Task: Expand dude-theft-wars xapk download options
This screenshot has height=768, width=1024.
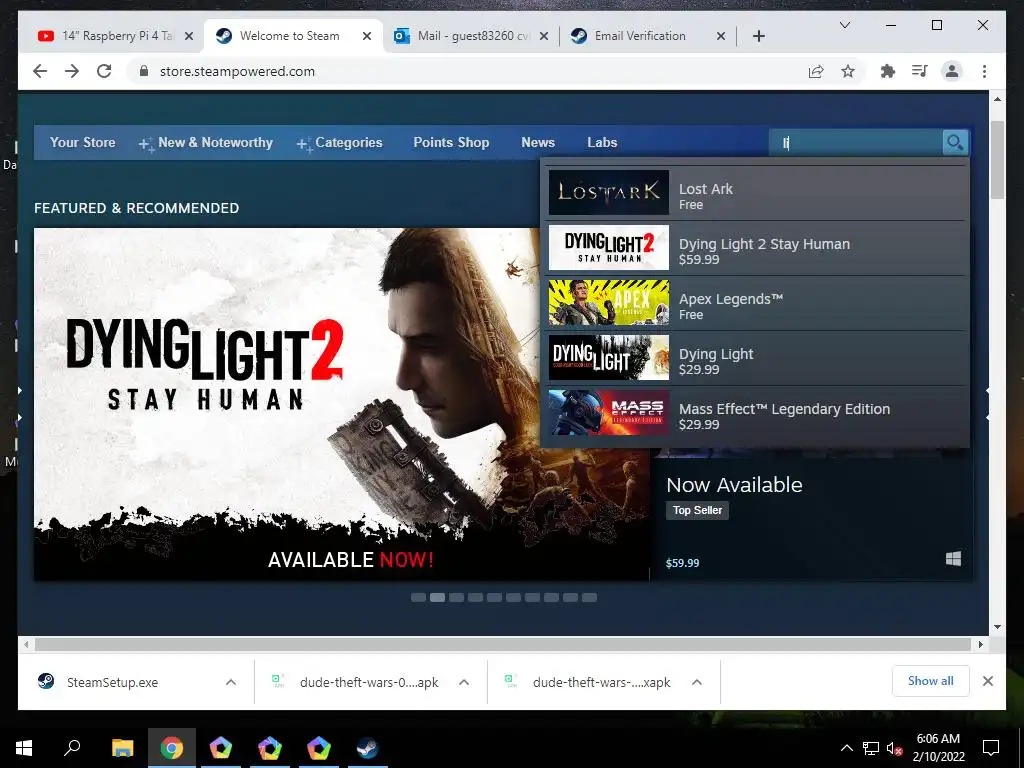Action: 697,682
